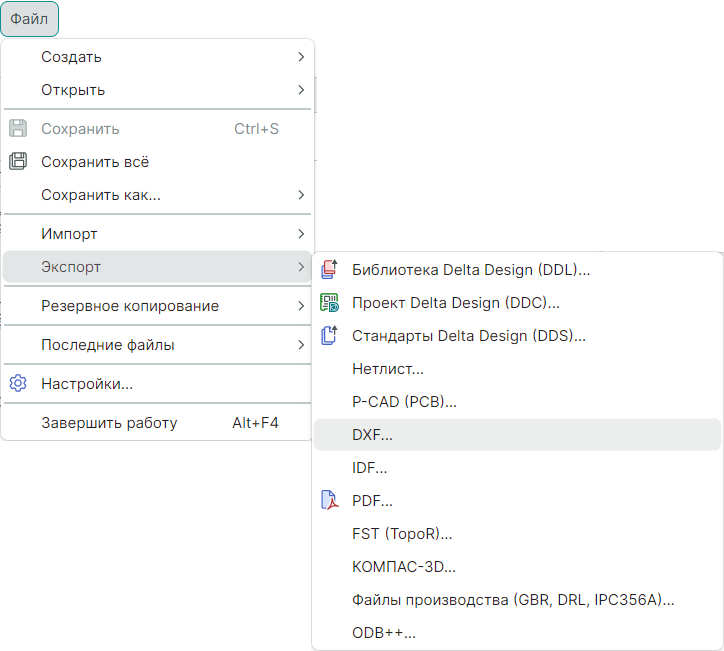The width and height of the screenshot is (724, 651).
Task: Click the PDF export icon
Action: coord(329,500)
